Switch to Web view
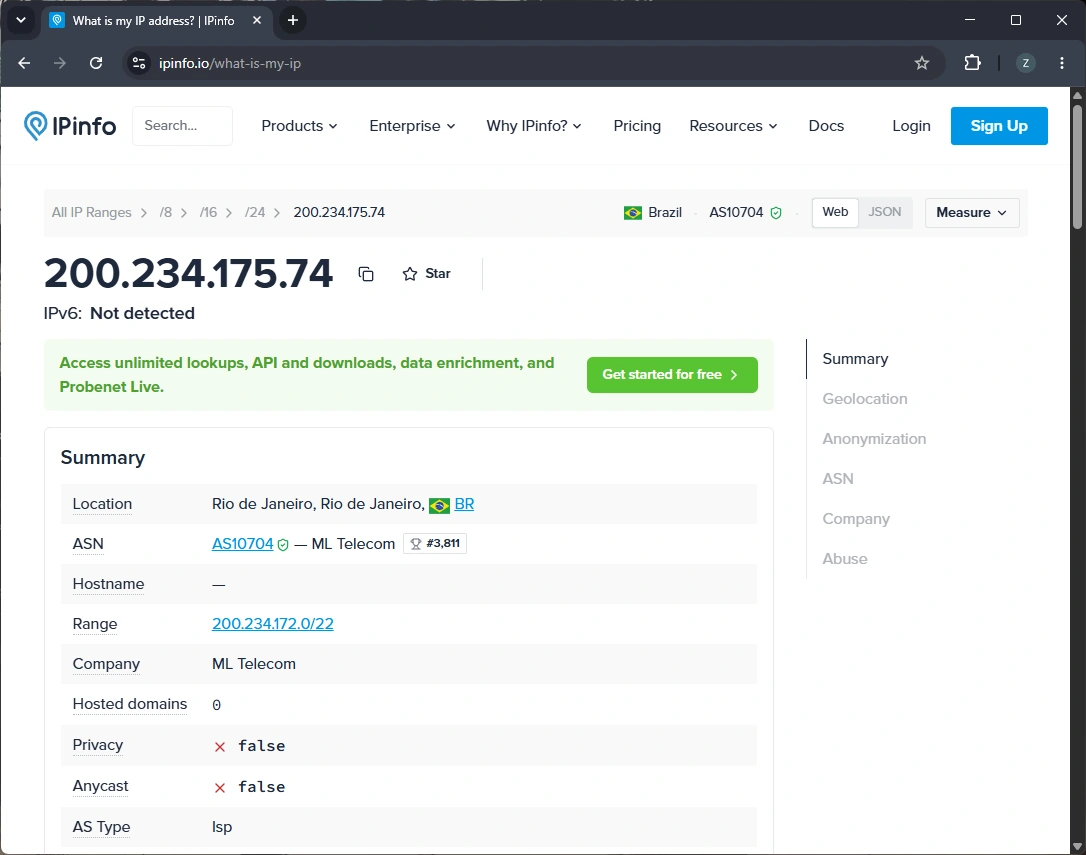Viewport: 1086px width, 855px height. point(835,212)
